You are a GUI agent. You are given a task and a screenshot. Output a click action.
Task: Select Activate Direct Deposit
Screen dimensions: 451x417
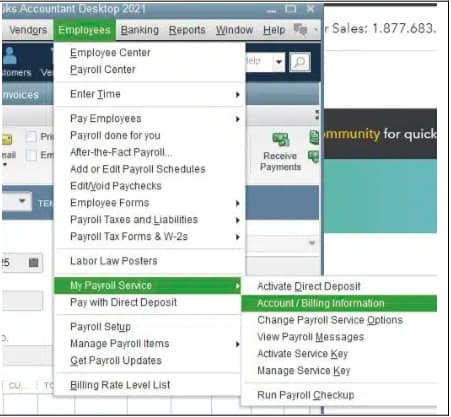click(339, 286)
